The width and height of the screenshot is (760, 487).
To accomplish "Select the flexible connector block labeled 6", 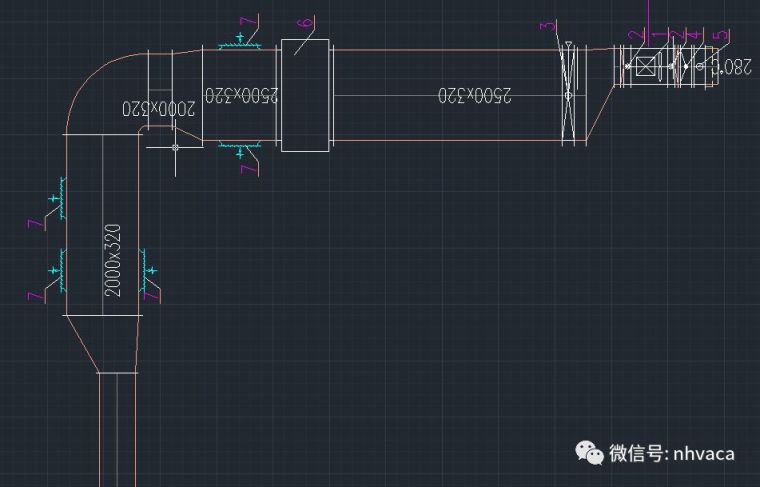I will pyautogui.click(x=305, y=95).
